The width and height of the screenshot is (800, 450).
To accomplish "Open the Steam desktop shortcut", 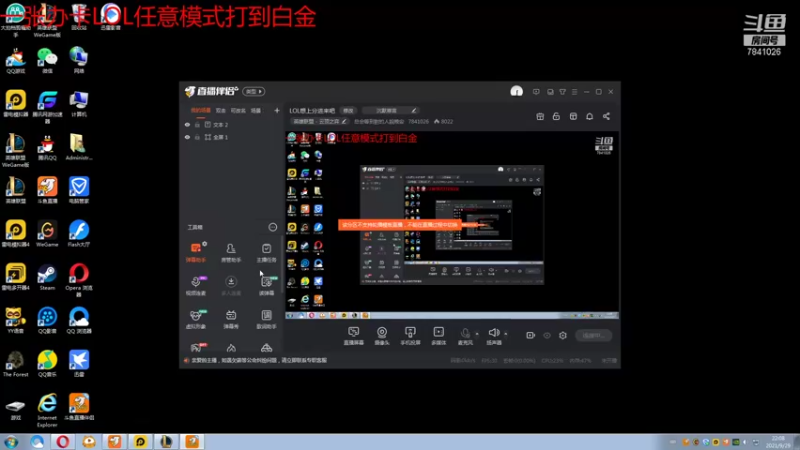I will (47, 277).
